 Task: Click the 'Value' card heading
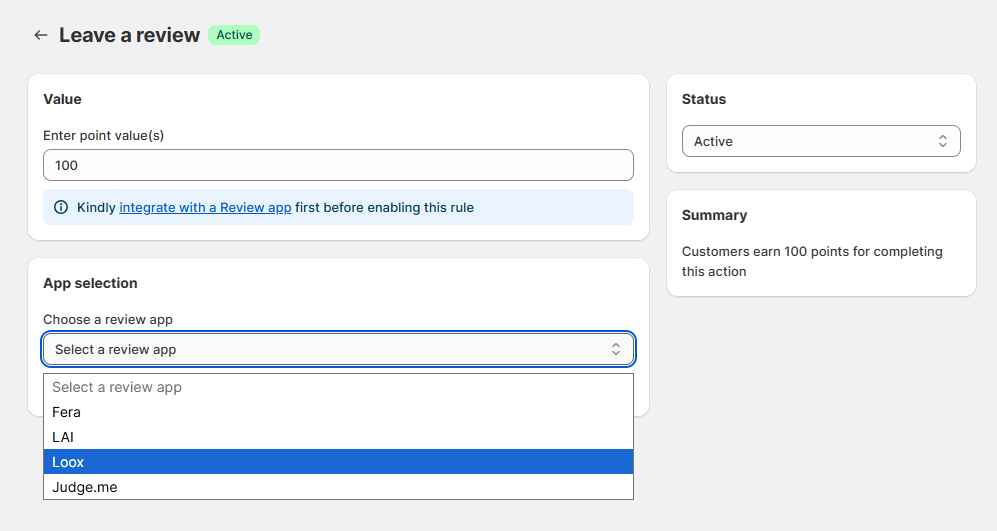[62, 99]
